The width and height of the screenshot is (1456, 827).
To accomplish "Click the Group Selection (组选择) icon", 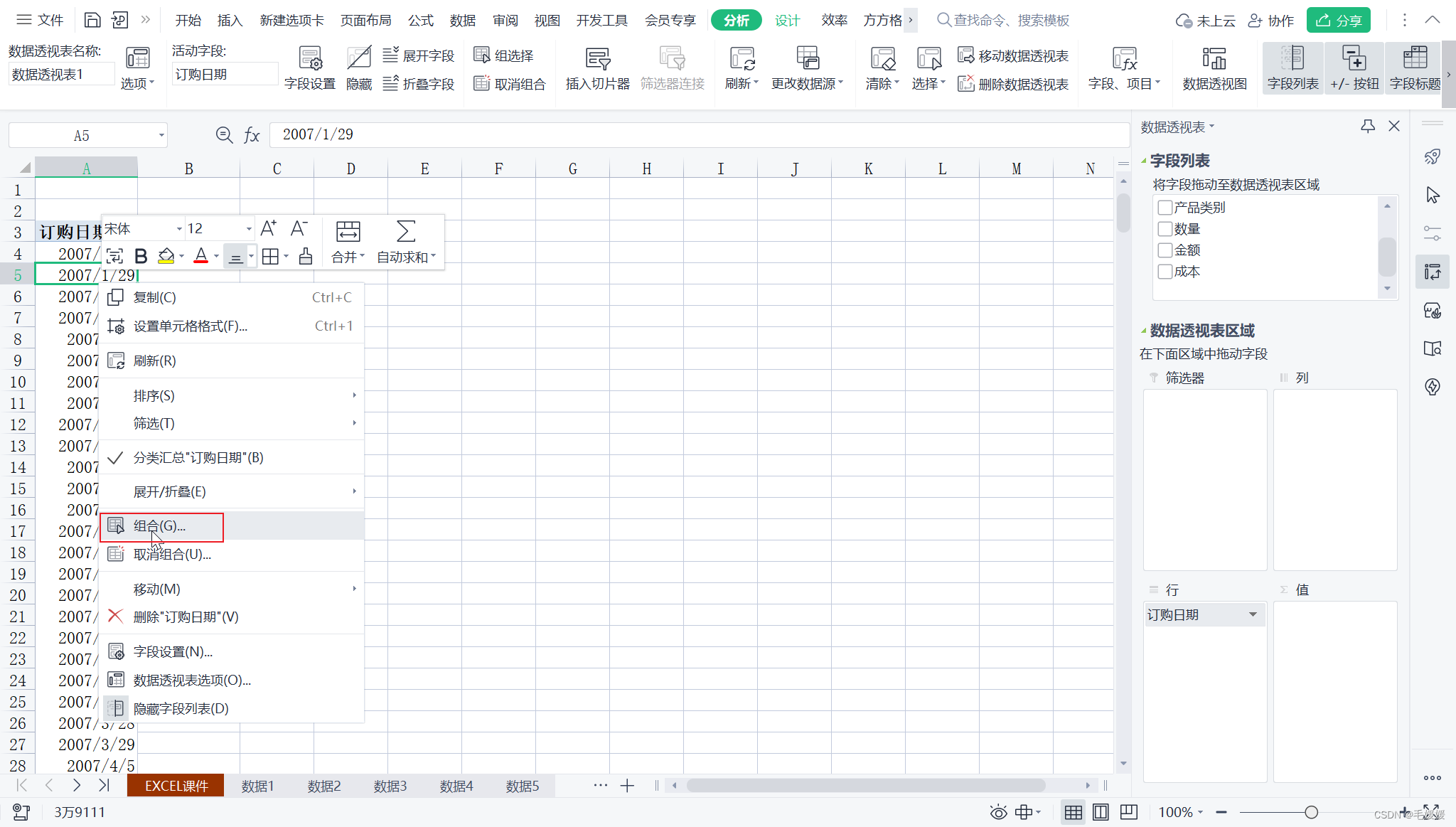I will pos(482,55).
